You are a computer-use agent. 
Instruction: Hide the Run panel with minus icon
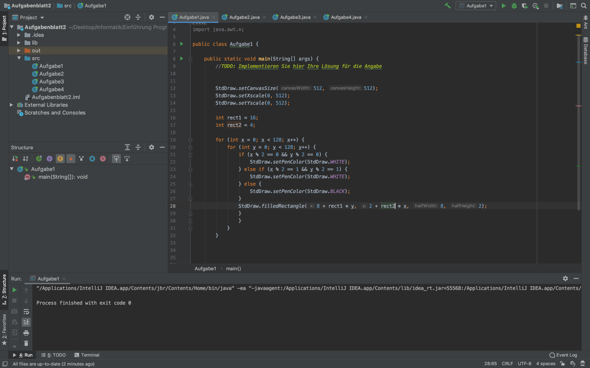pos(576,278)
